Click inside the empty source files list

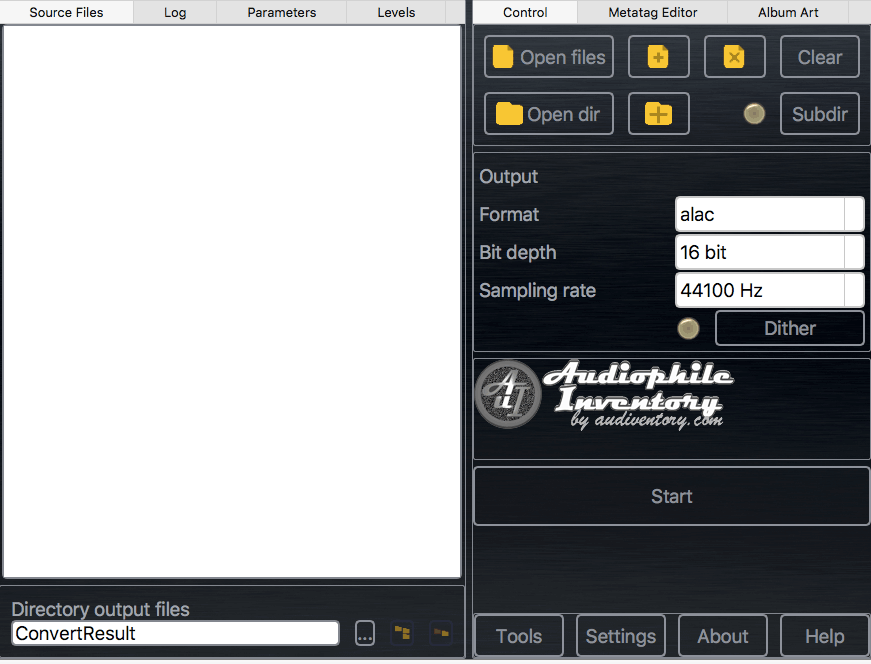pos(232,301)
